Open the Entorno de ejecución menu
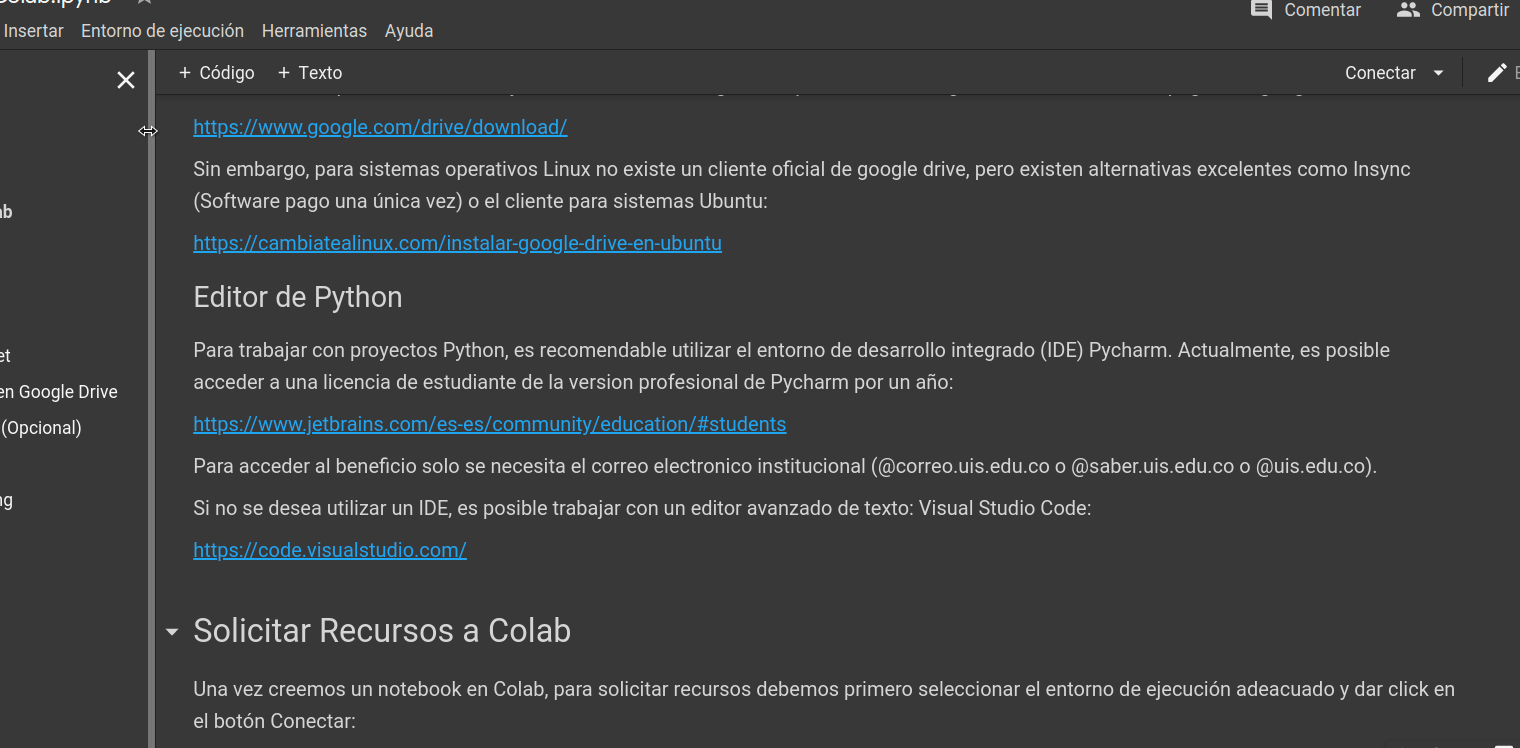This screenshot has height=748, width=1520. (x=162, y=31)
